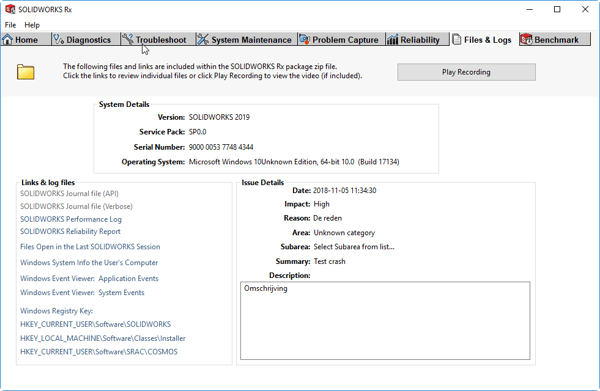600x391 pixels.
Task: Click the Diagnostics stethoscope icon
Action: [59, 39]
